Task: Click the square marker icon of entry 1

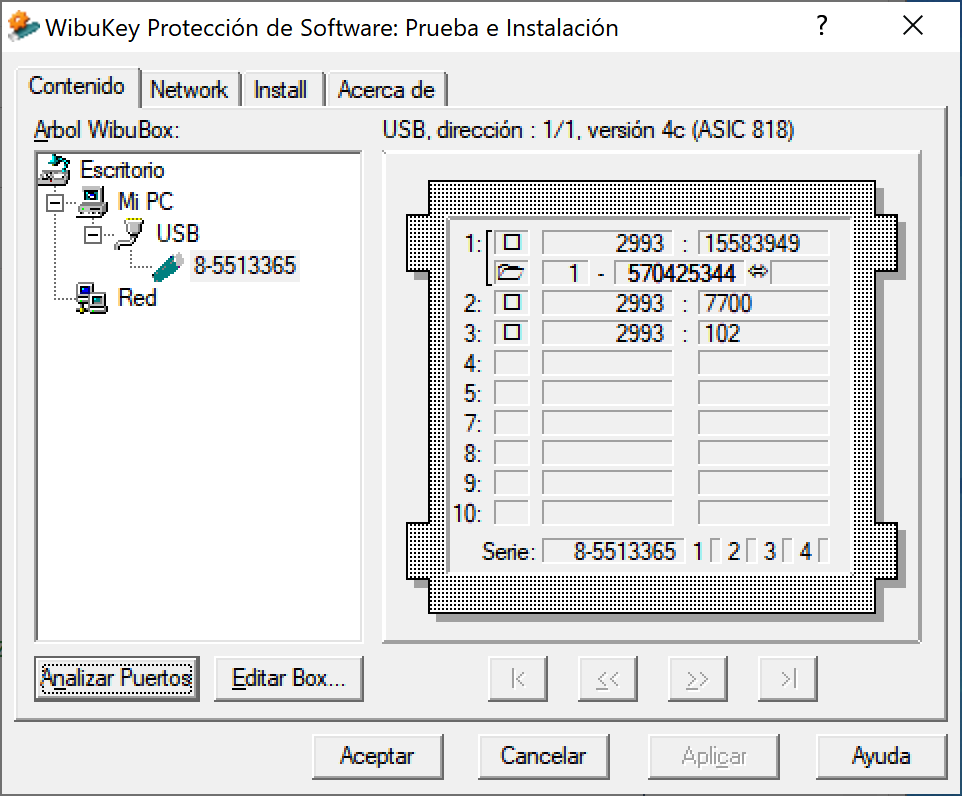Action: 512,242
